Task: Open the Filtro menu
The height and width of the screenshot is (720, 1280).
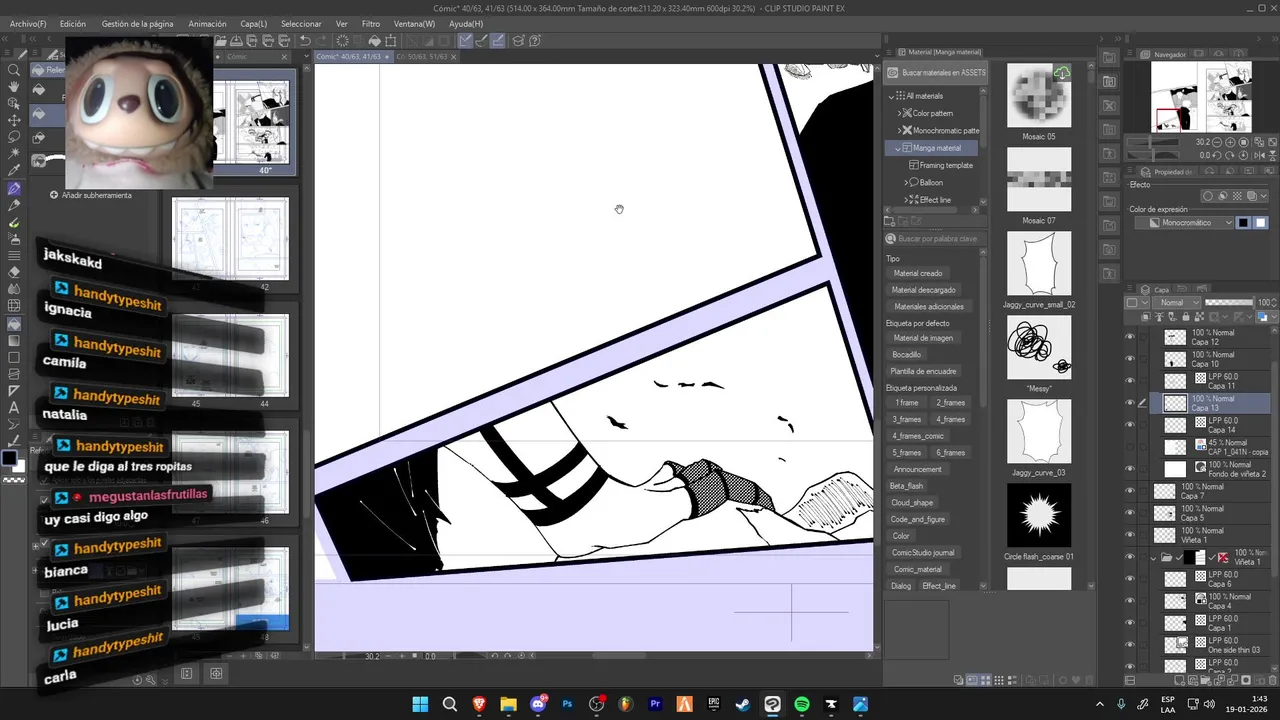Action: tap(371, 23)
